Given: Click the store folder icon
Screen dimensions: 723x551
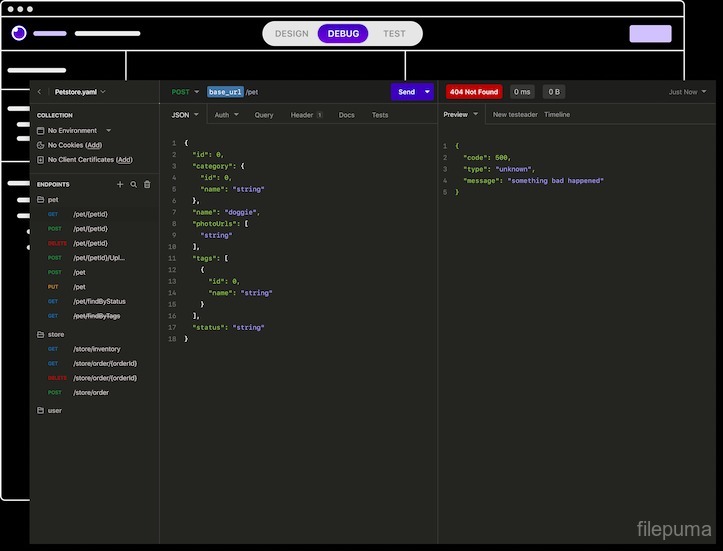Looking at the screenshot, I should pos(41,334).
